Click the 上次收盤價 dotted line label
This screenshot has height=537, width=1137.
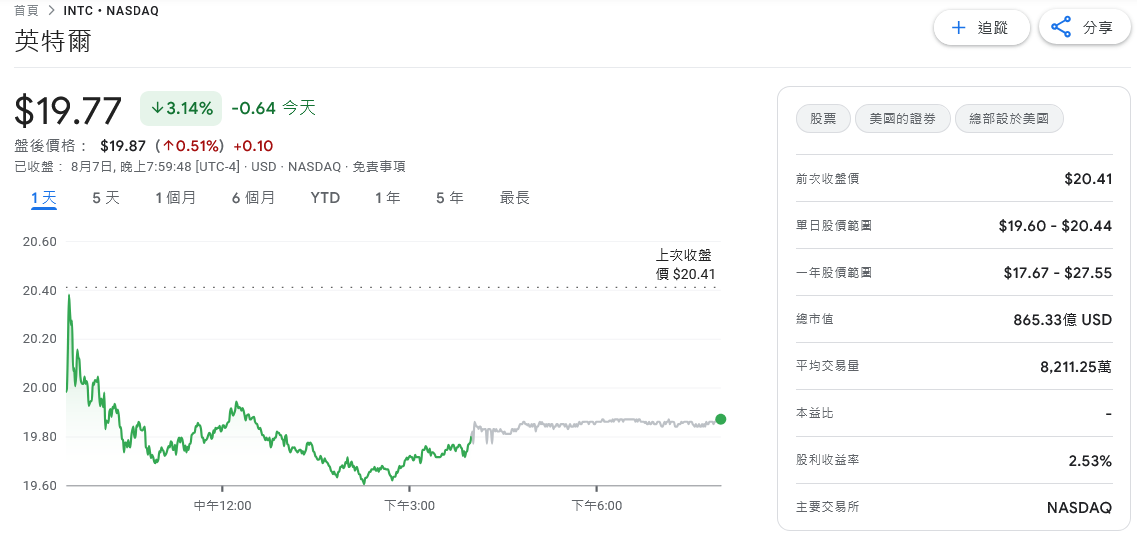click(685, 264)
